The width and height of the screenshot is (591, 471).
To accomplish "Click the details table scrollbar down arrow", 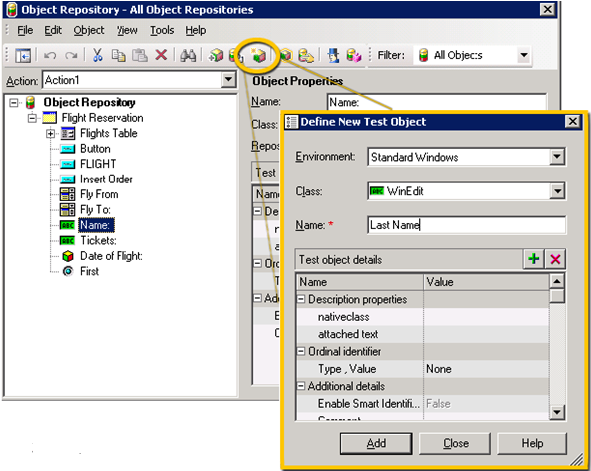I will click(x=557, y=412).
